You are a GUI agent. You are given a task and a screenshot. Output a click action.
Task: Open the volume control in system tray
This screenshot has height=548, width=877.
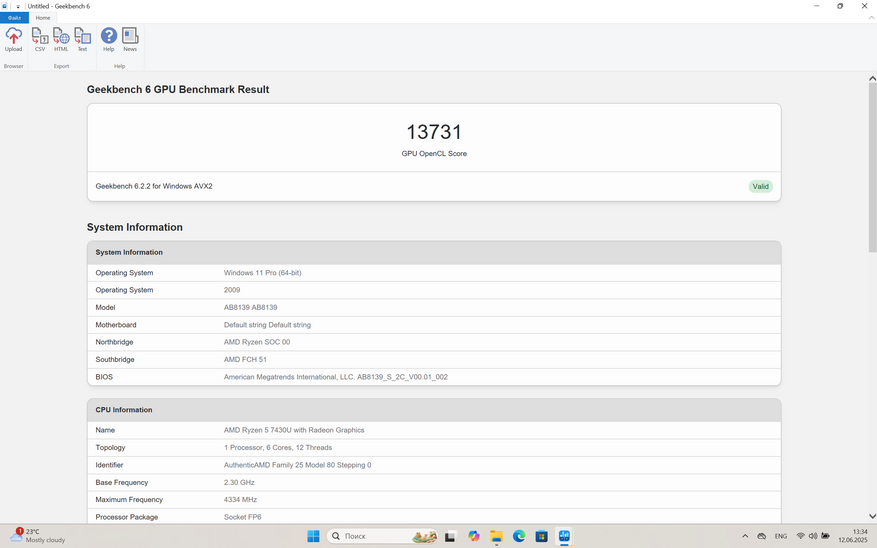click(x=813, y=537)
